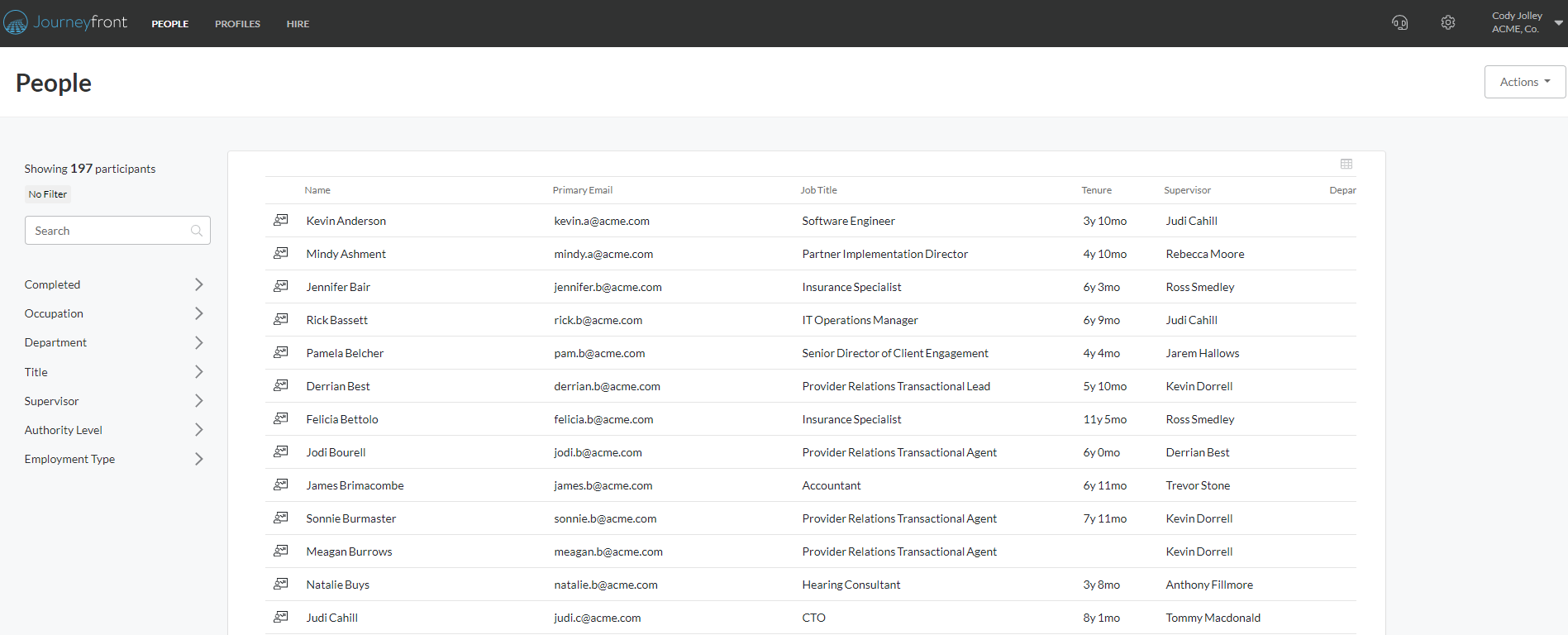The width and height of the screenshot is (1568, 635).
Task: Open profile card icon for Natalie Buys
Action: [281, 584]
